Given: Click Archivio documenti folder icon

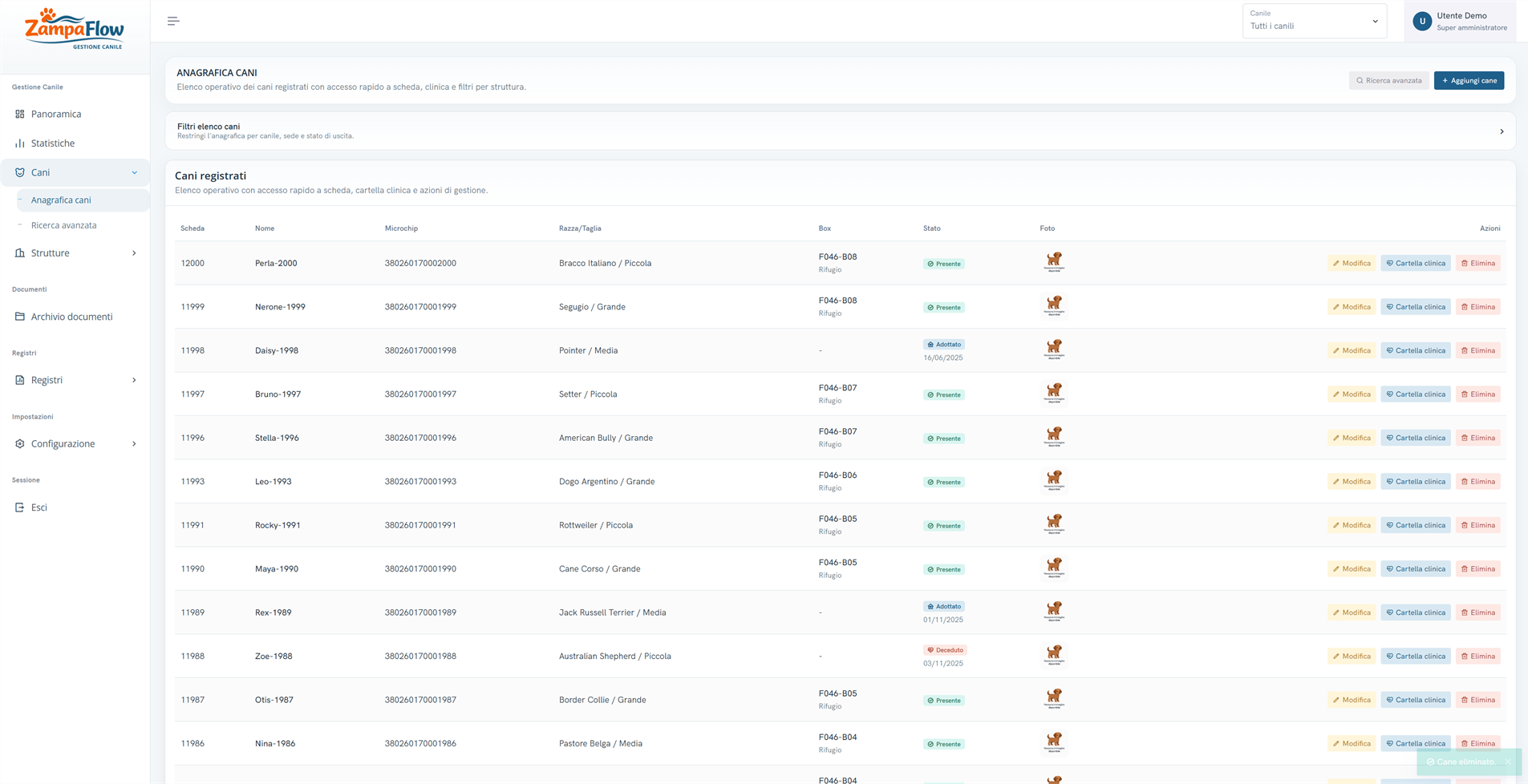Looking at the screenshot, I should [20, 316].
